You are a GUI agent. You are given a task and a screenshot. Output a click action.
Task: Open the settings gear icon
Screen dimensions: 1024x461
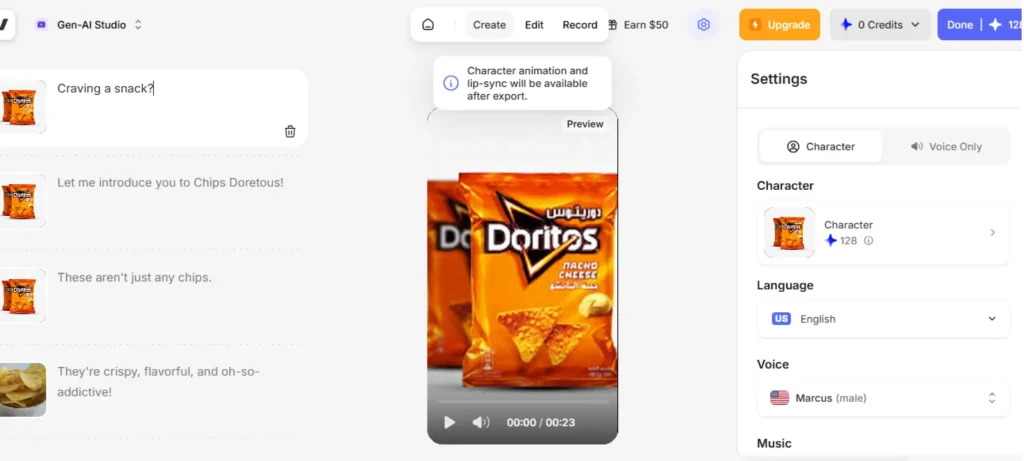[x=703, y=25]
